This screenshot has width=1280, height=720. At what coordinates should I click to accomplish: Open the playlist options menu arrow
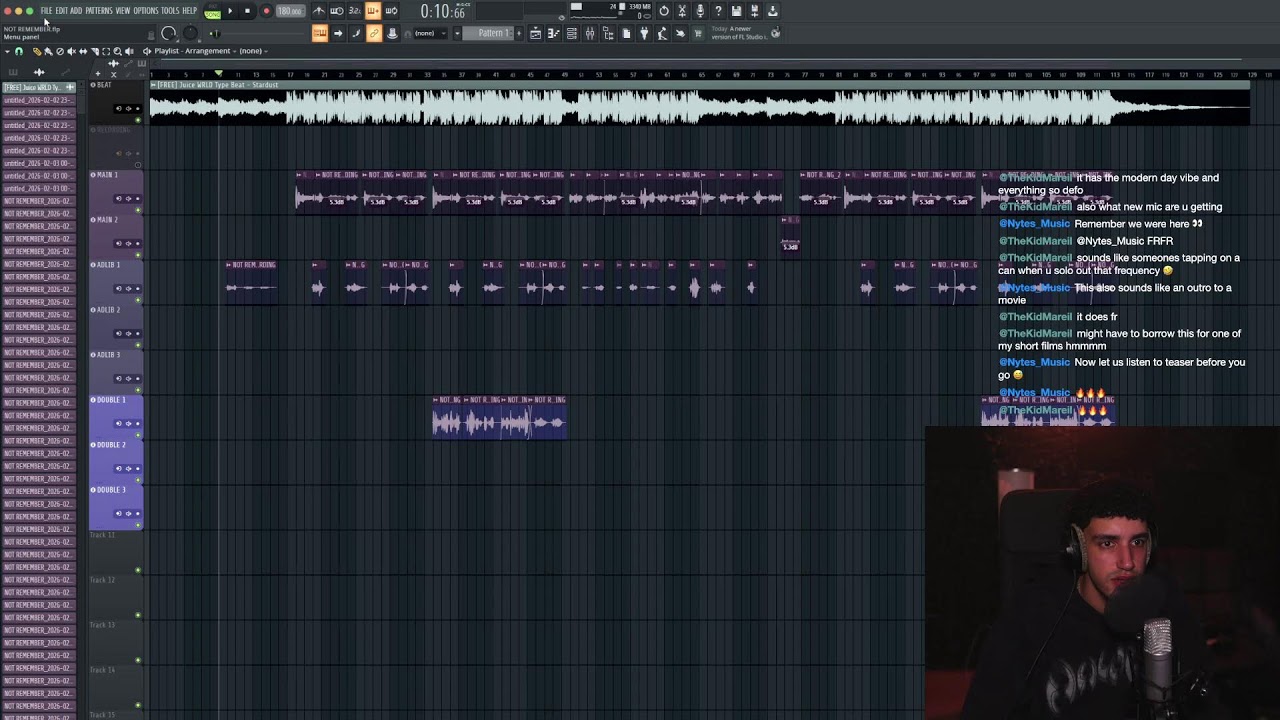coord(7,51)
